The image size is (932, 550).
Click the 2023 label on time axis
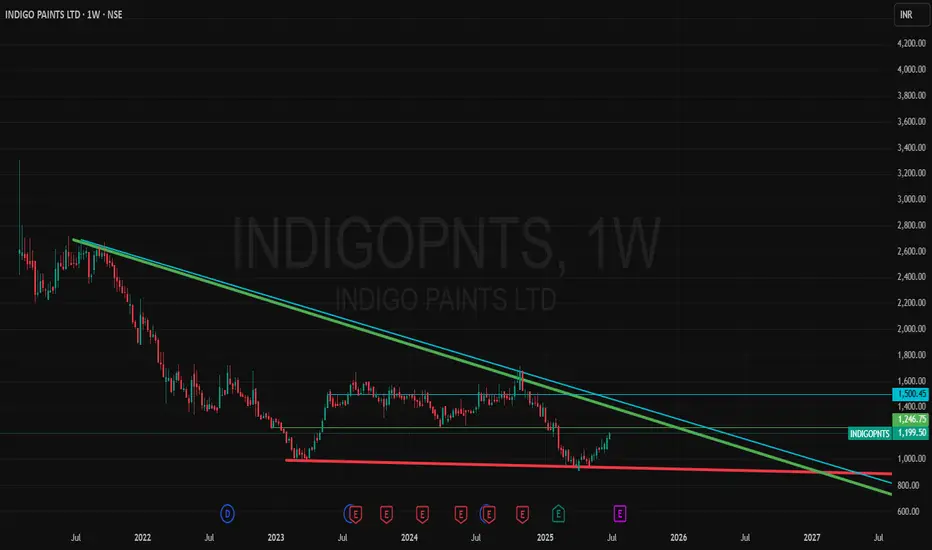click(276, 538)
